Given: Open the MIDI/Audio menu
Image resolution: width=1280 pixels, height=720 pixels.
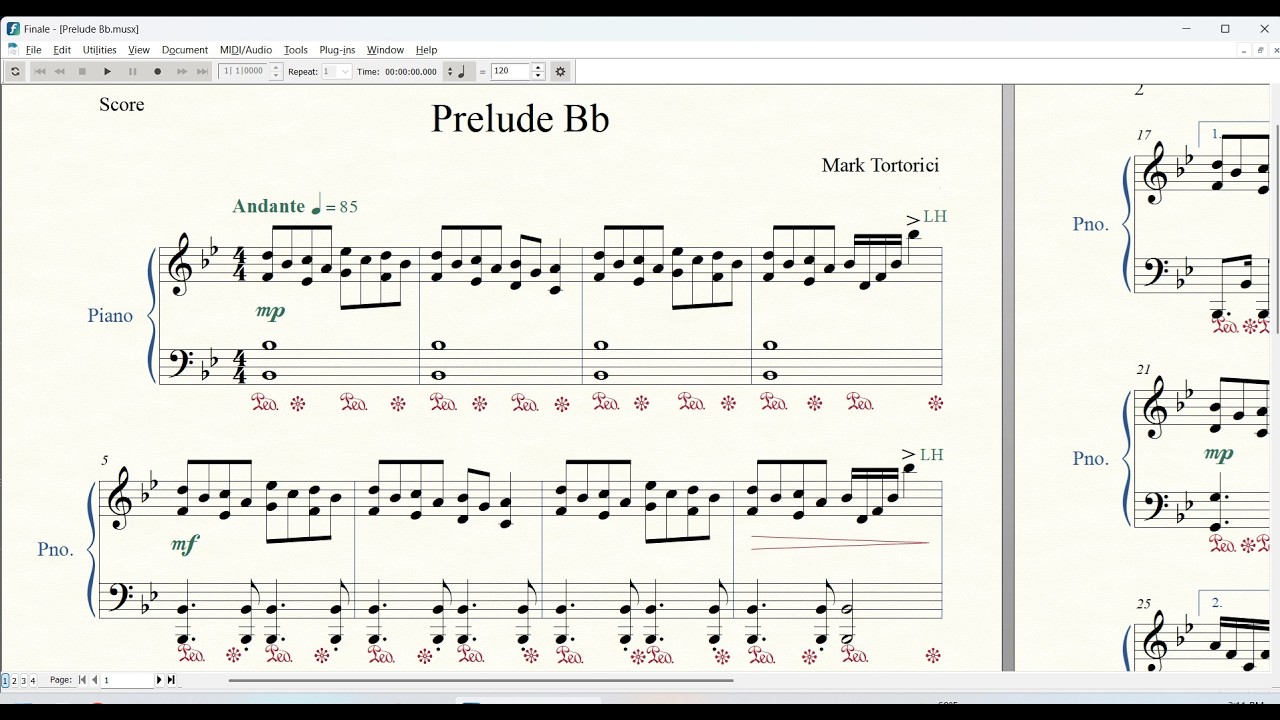Looking at the screenshot, I should click(x=246, y=50).
